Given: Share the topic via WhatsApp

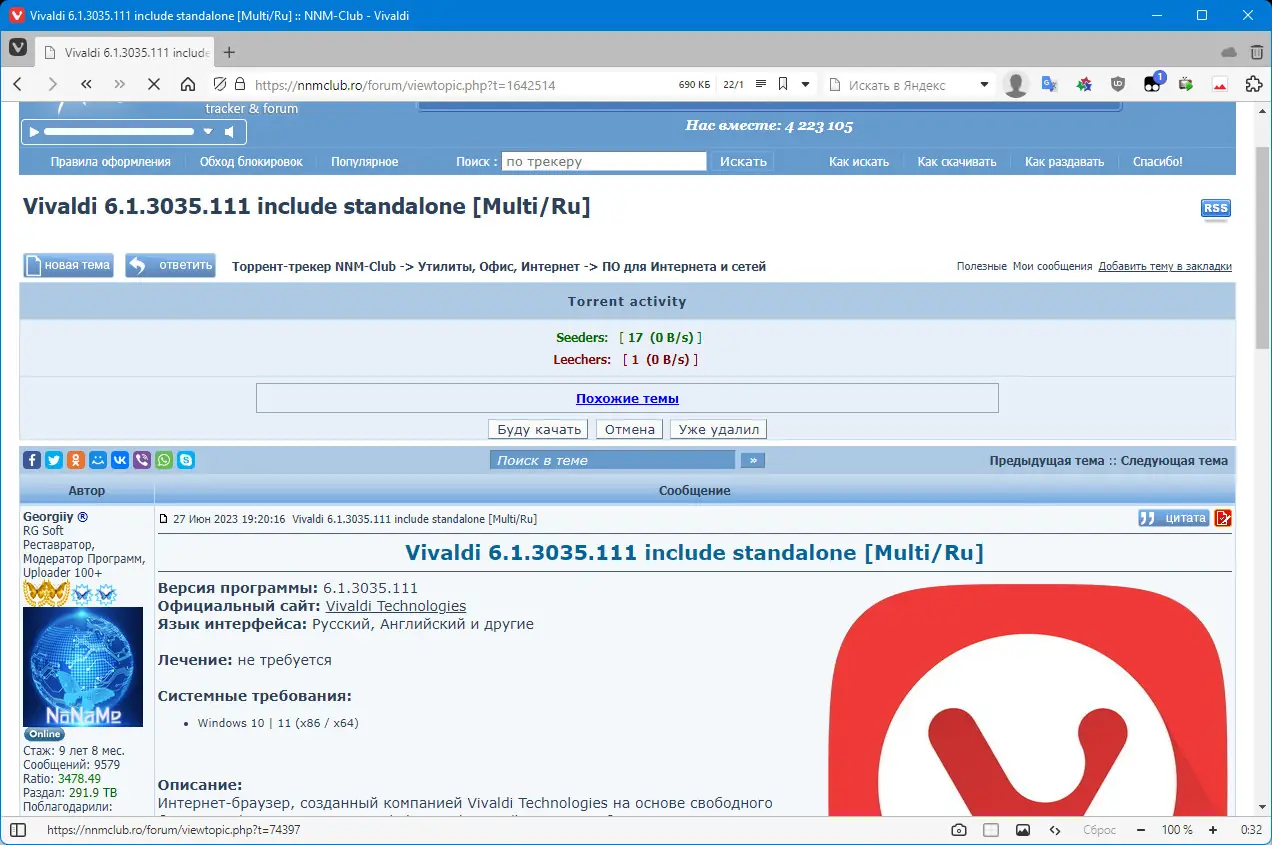Looking at the screenshot, I should point(164,460).
